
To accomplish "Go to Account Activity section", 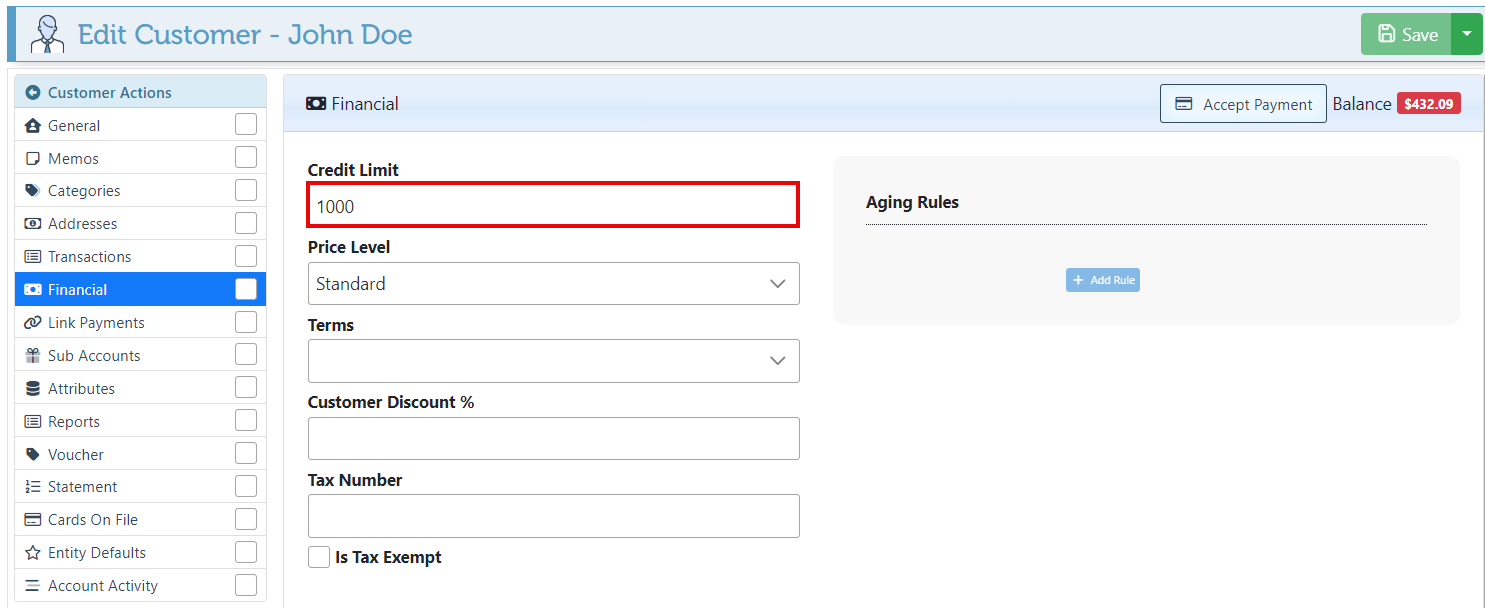I will pyautogui.click(x=102, y=586).
